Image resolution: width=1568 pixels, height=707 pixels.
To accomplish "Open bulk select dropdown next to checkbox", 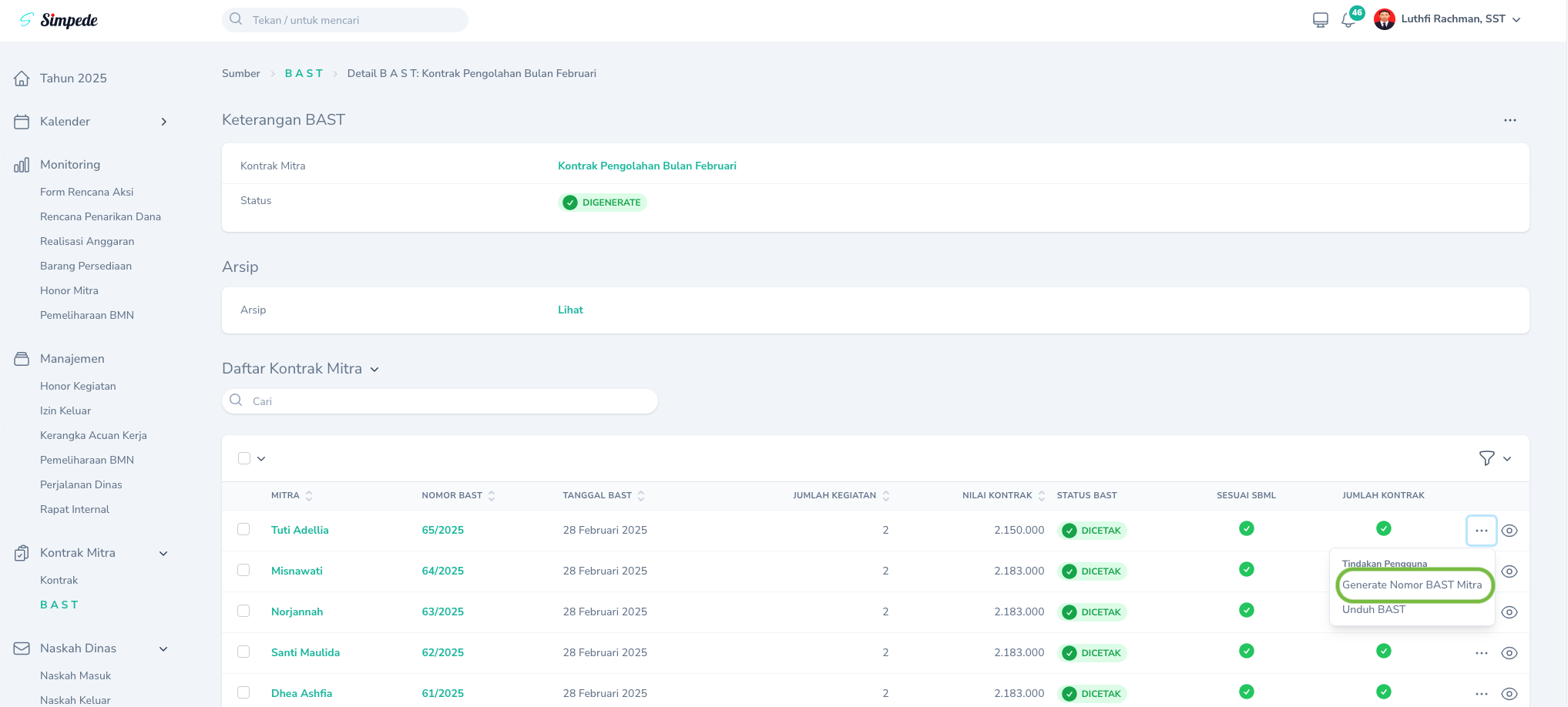I will 261,459.
